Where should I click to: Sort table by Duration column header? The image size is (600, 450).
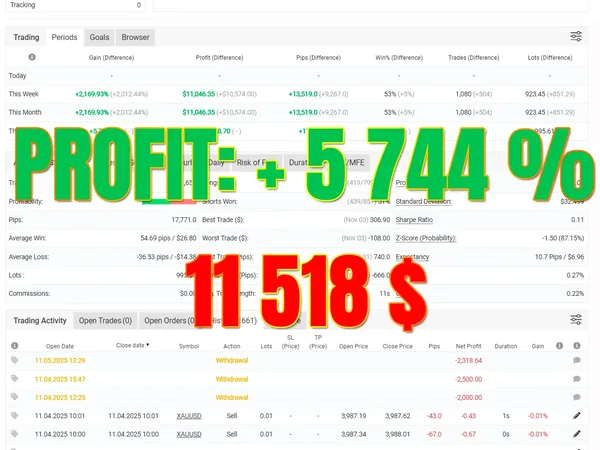click(x=505, y=346)
